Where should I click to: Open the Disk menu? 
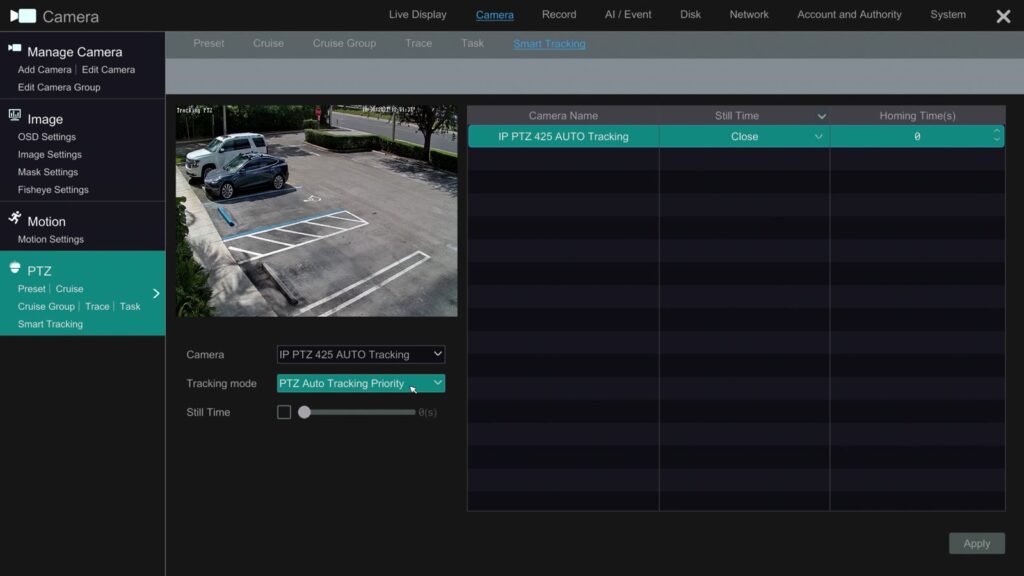point(690,14)
